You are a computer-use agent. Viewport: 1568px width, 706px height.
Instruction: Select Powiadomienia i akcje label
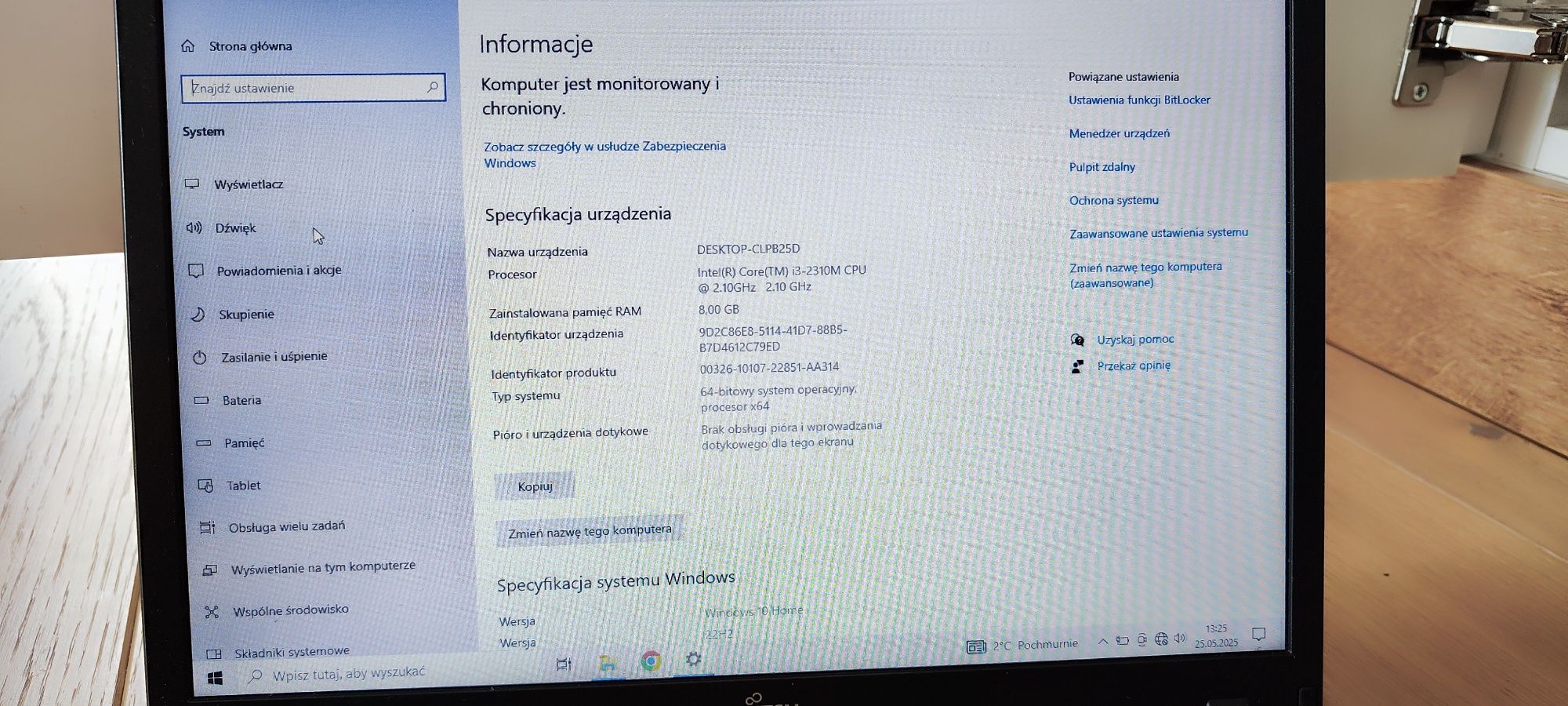279,271
